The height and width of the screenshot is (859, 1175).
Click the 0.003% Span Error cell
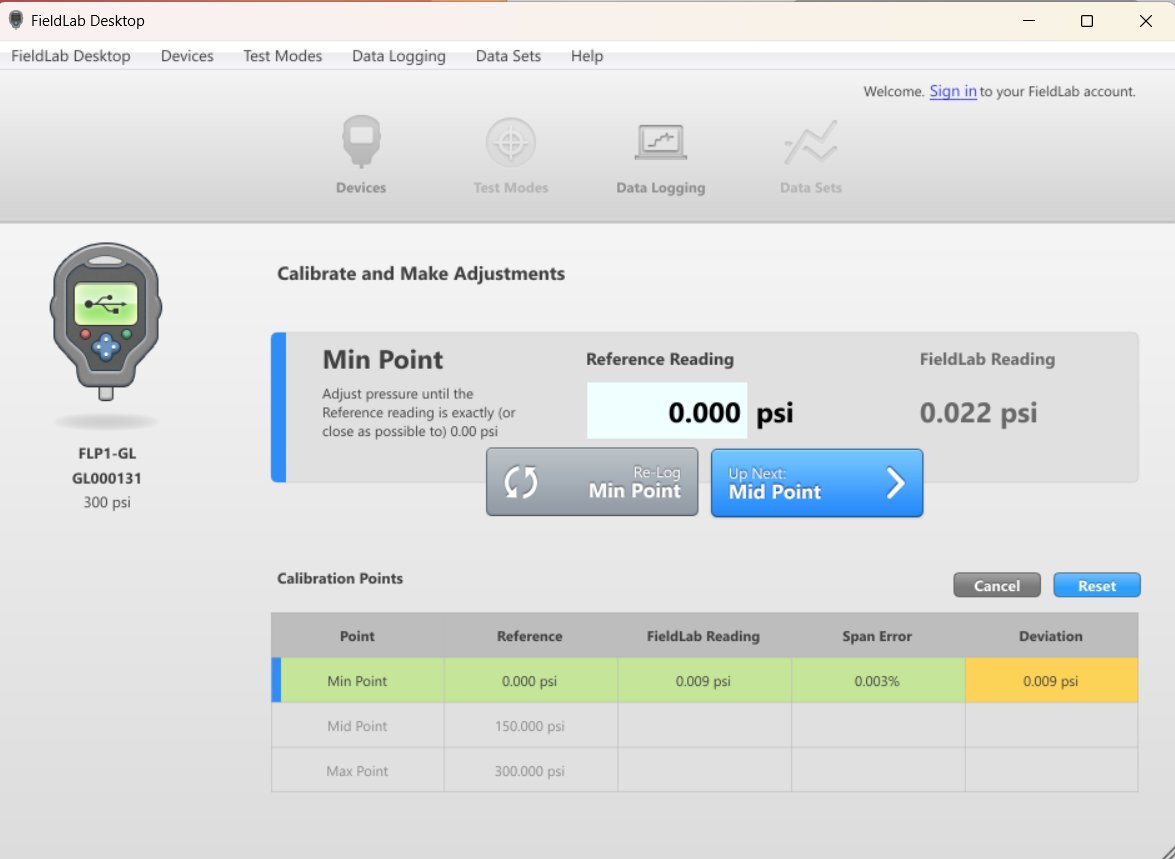878,681
